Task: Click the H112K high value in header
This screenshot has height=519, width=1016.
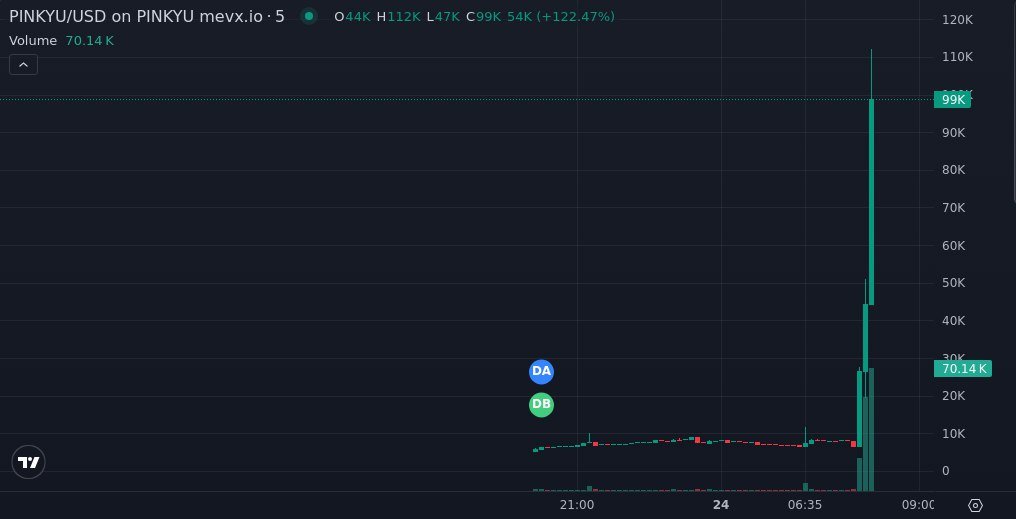Action: point(398,17)
